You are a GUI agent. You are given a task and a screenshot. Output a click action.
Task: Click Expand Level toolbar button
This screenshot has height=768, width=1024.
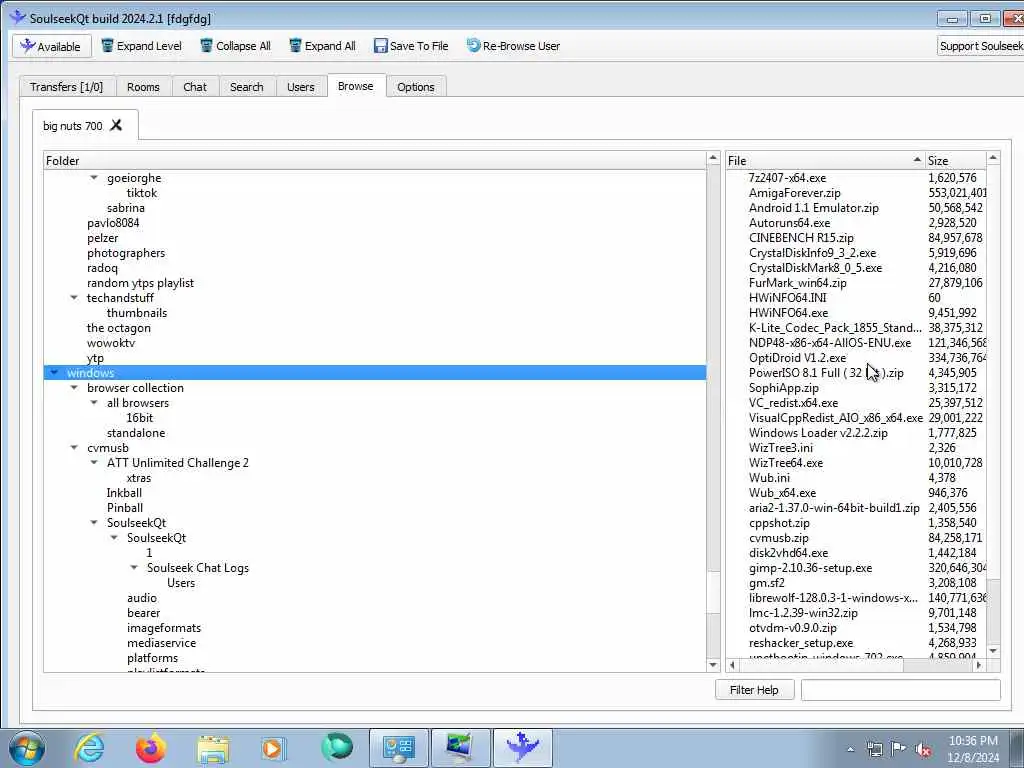[142, 46]
